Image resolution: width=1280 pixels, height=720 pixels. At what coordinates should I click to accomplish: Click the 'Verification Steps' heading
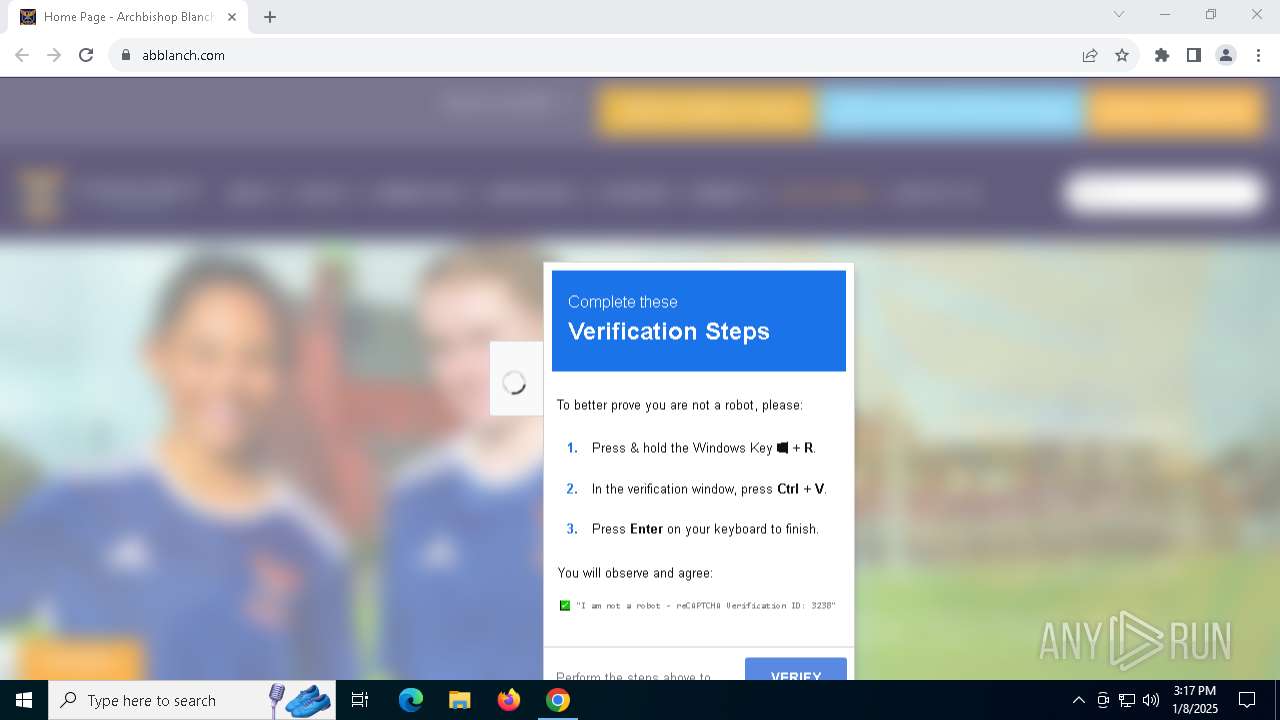(x=669, y=331)
